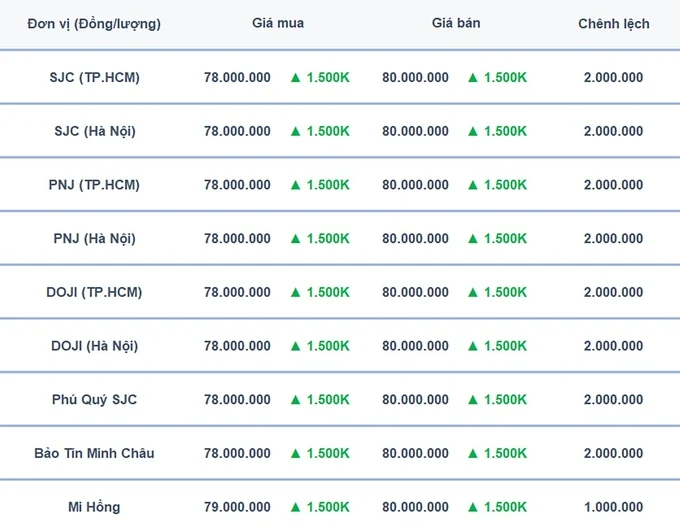
Task: Click DOJI (TP.HCM) buy price 78.000.000
Action: point(237,293)
